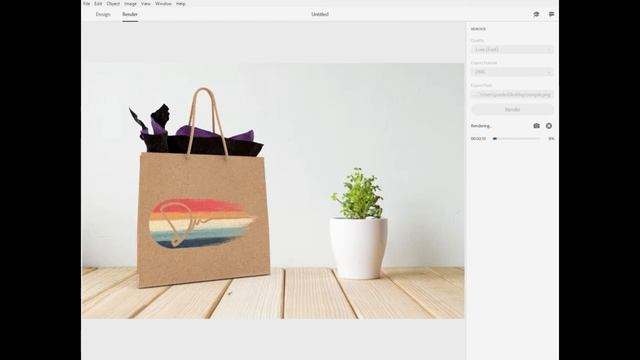Select the Render tab
640x360 pixels.
(130, 14)
